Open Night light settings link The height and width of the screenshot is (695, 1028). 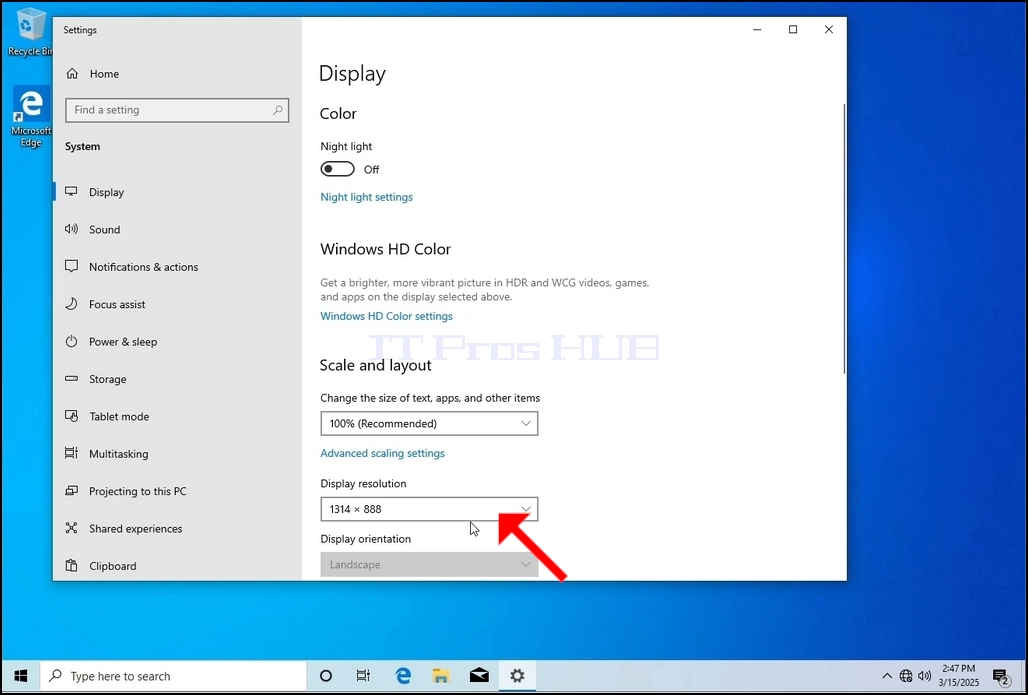(x=366, y=197)
